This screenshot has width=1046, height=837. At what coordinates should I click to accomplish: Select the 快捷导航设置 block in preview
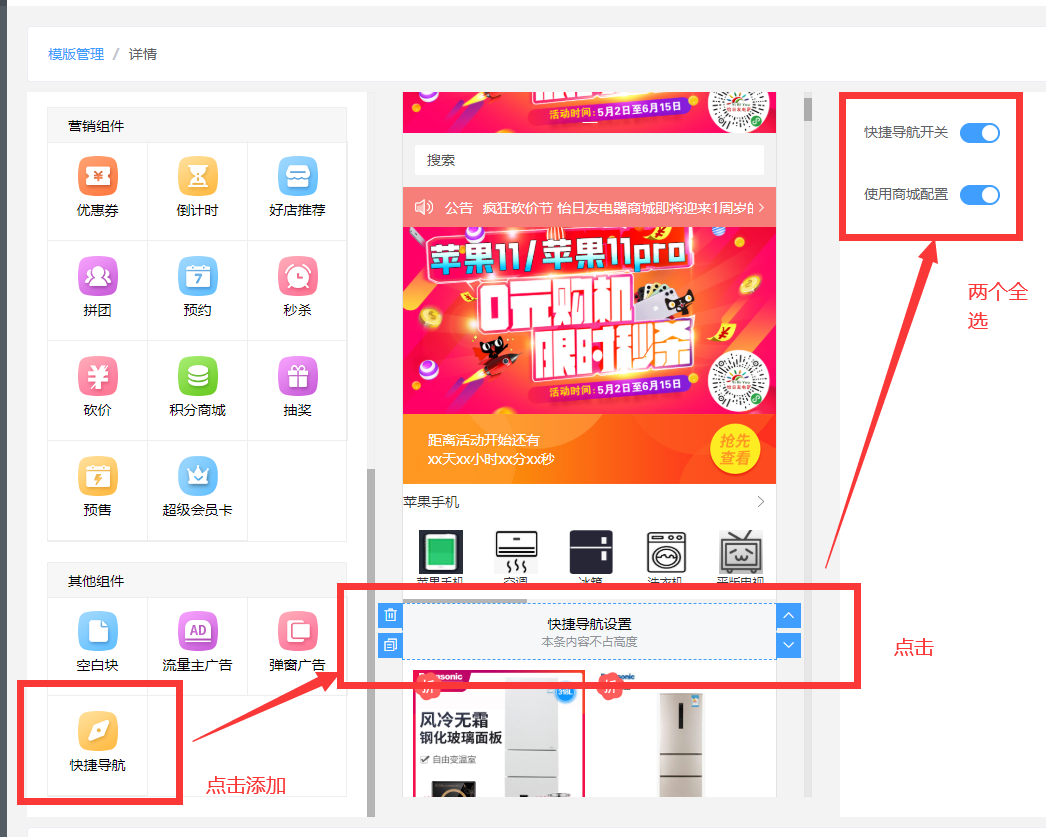[589, 632]
